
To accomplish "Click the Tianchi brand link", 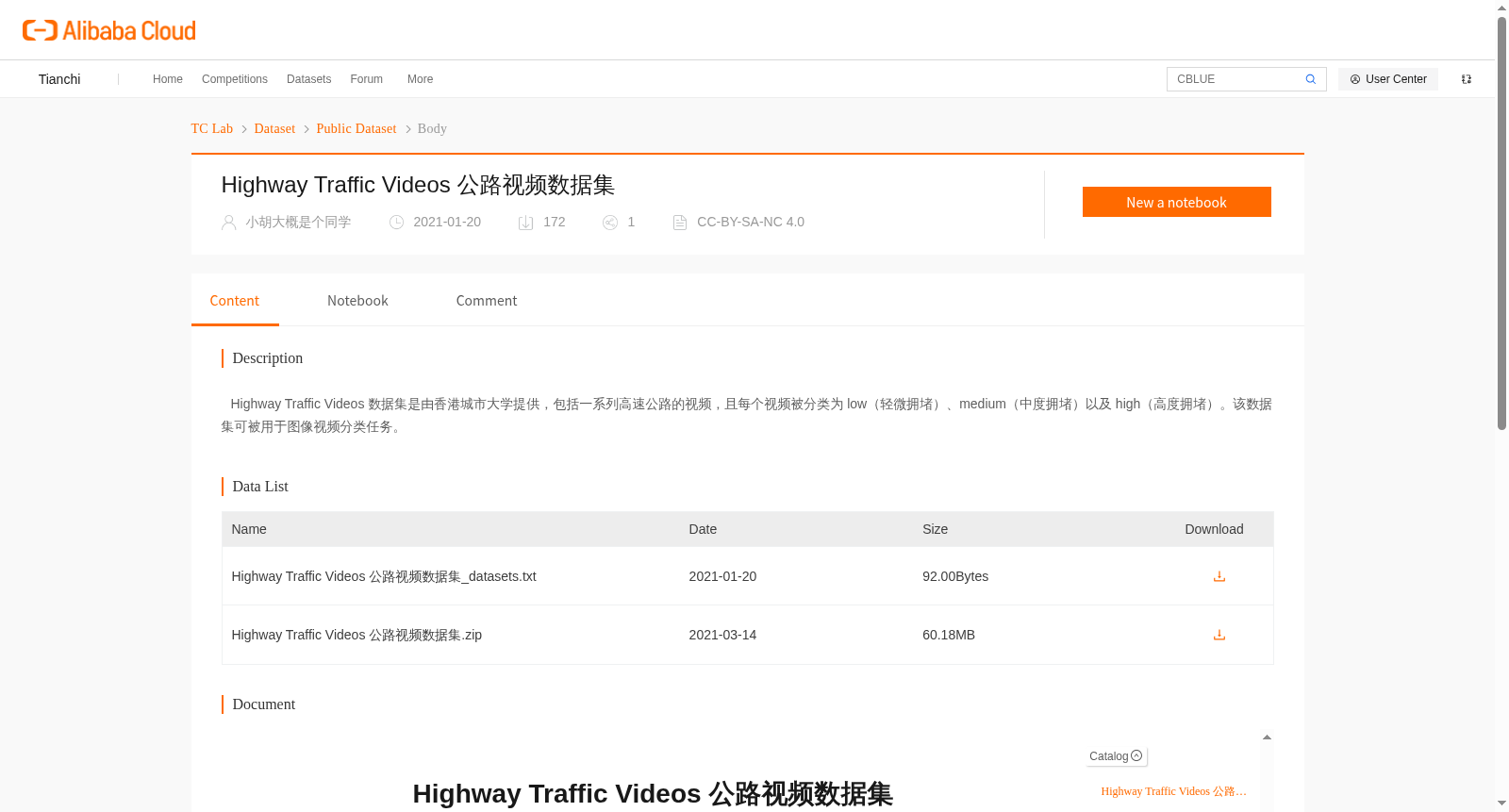I will [x=59, y=79].
